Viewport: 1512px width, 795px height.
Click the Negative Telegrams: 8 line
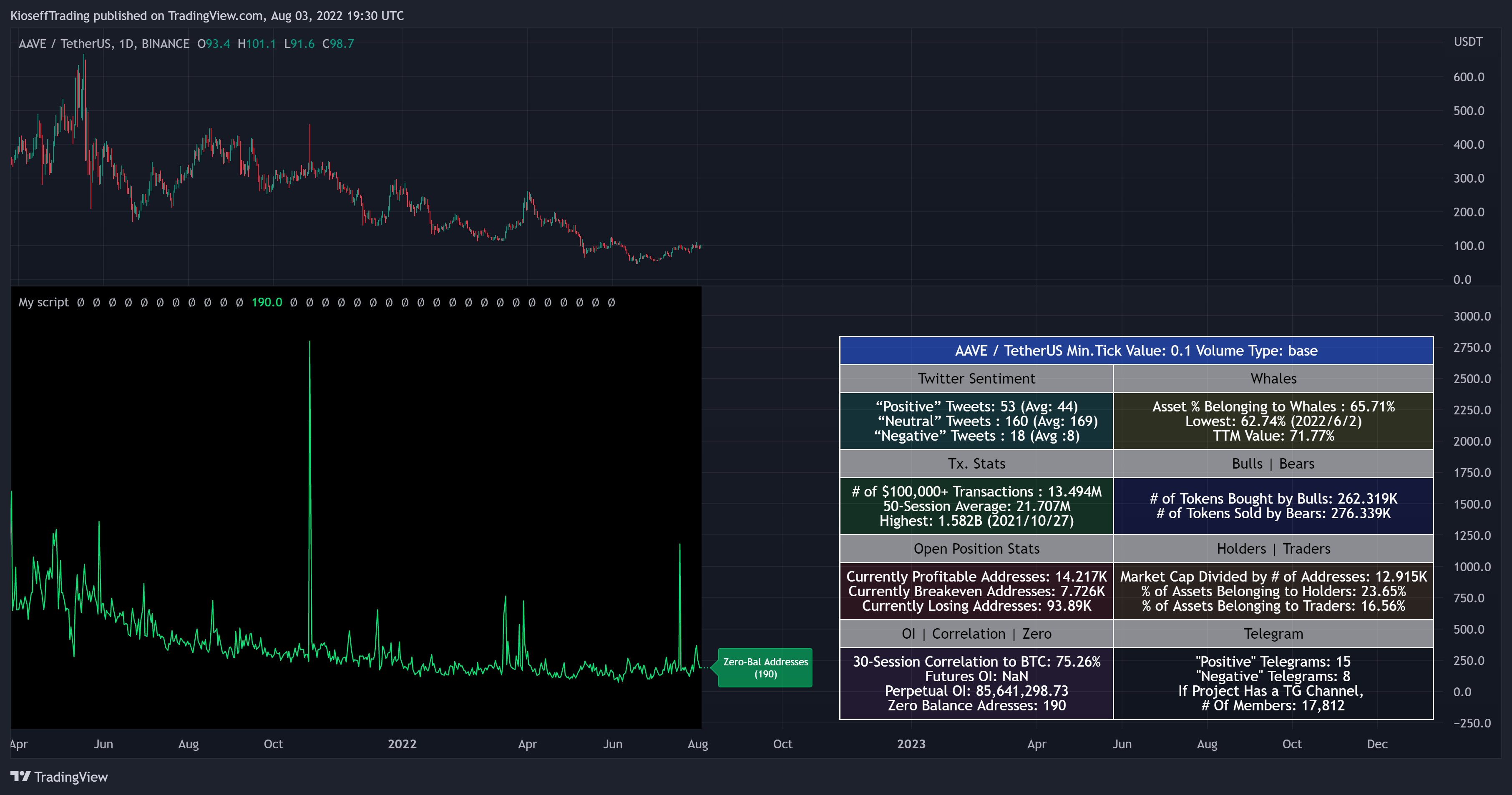[1274, 677]
